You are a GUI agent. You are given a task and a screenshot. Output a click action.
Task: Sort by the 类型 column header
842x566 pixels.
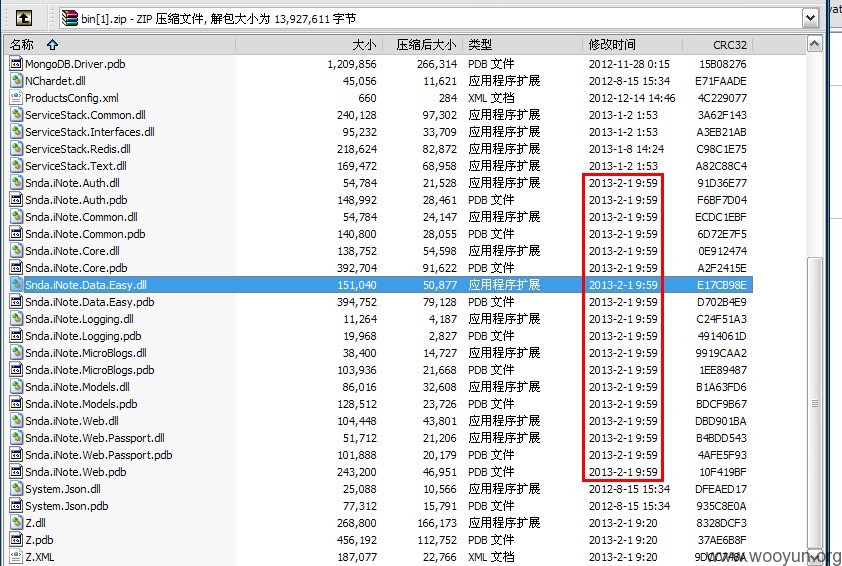pyautogui.click(x=522, y=45)
